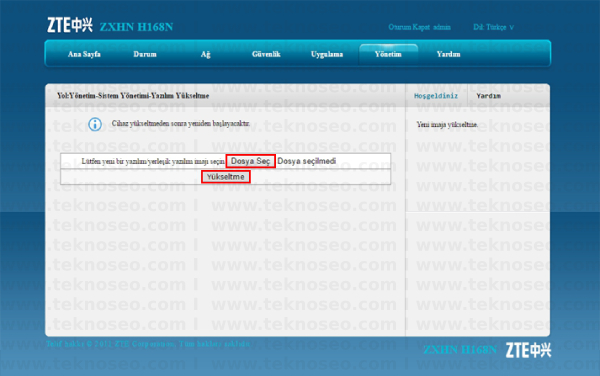
Task: Click the breadcrumb path Yönetim-Sistem Yönetimi
Action: [109, 96]
